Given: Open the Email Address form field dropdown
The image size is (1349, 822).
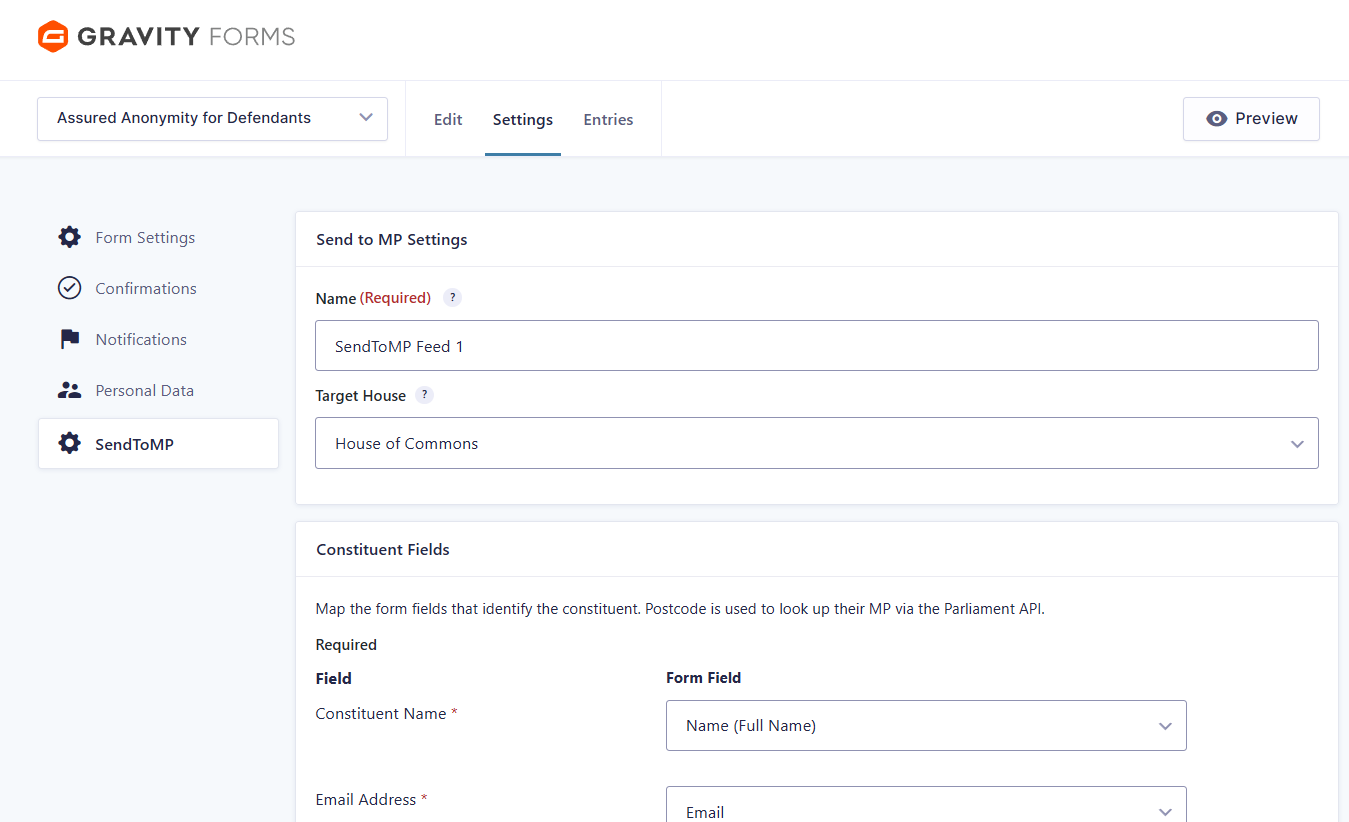Looking at the screenshot, I should click(926, 805).
